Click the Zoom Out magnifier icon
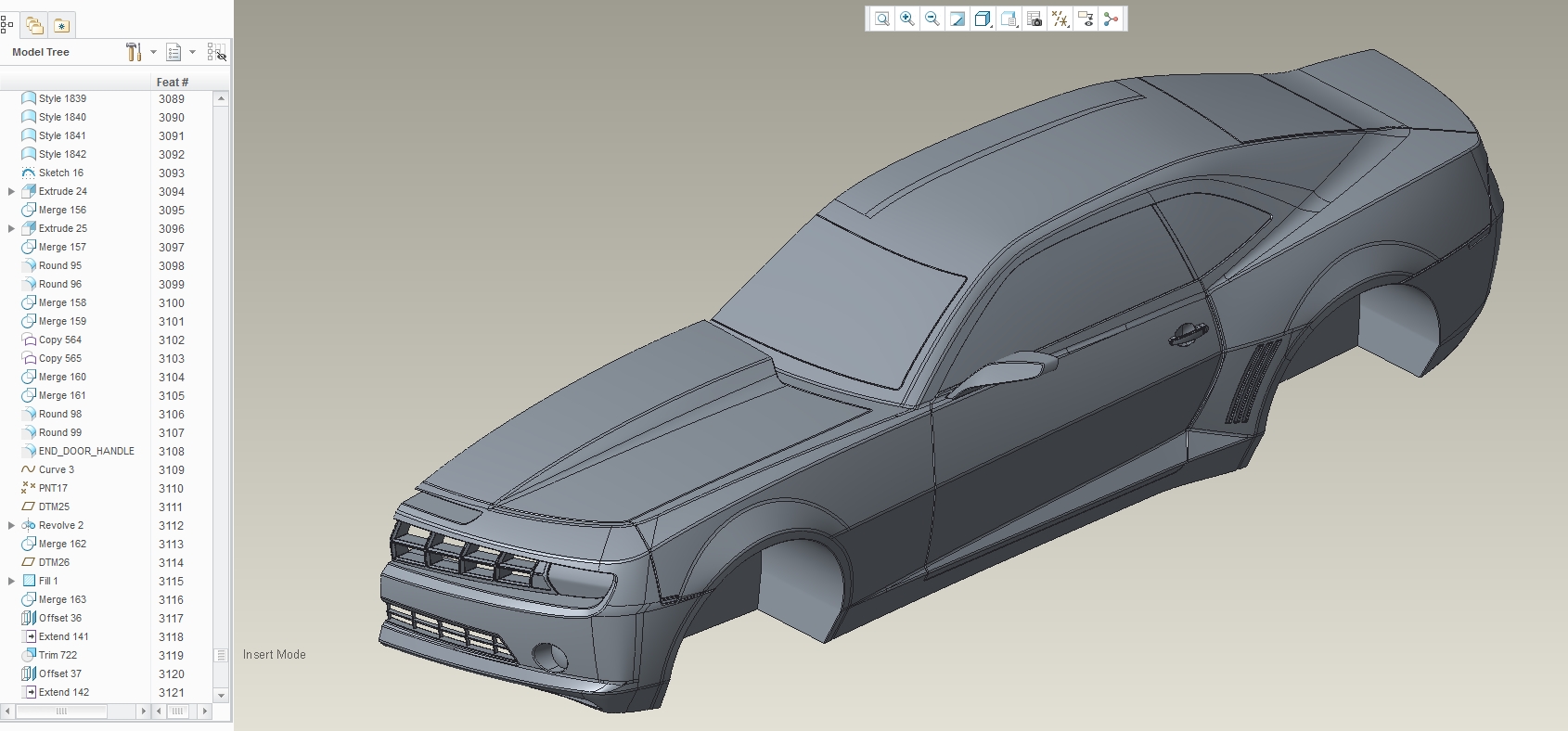 932,19
